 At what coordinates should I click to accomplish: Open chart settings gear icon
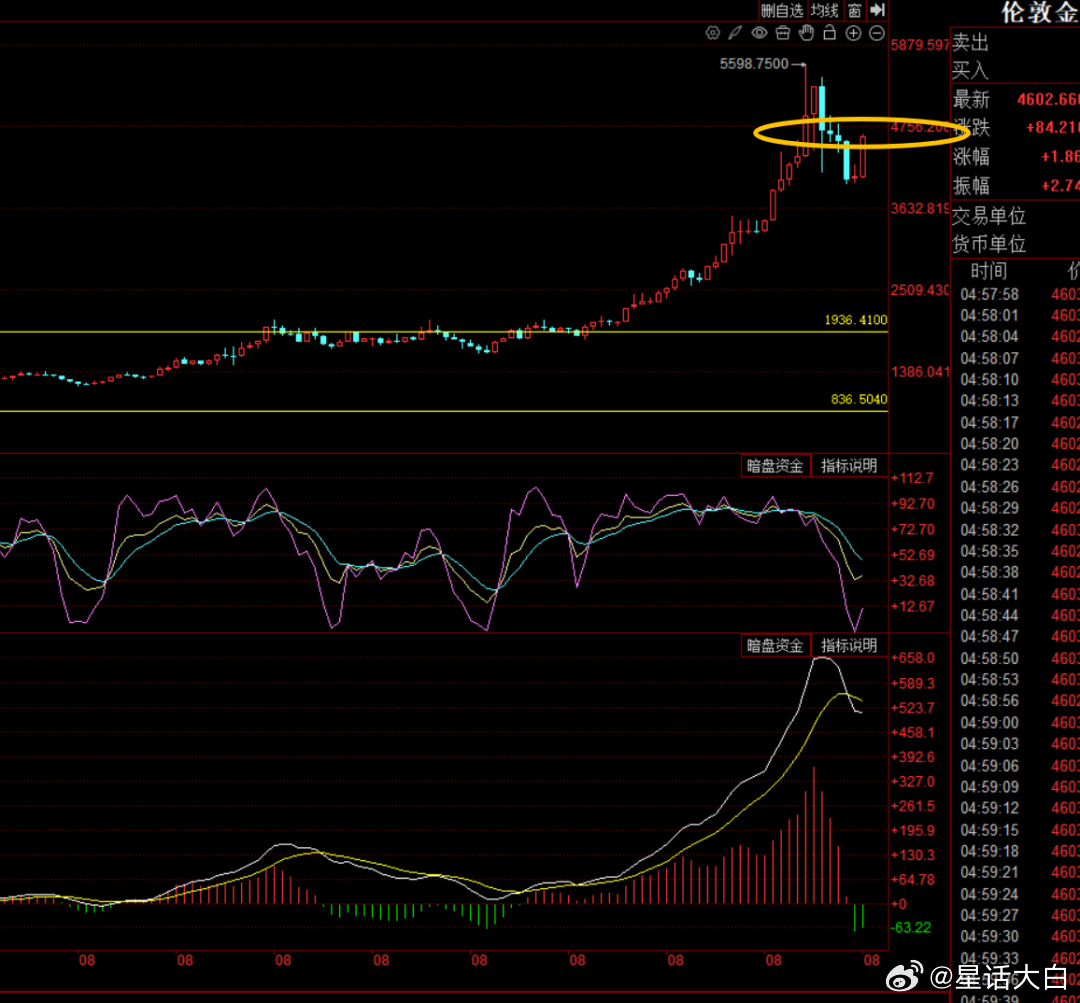(713, 33)
